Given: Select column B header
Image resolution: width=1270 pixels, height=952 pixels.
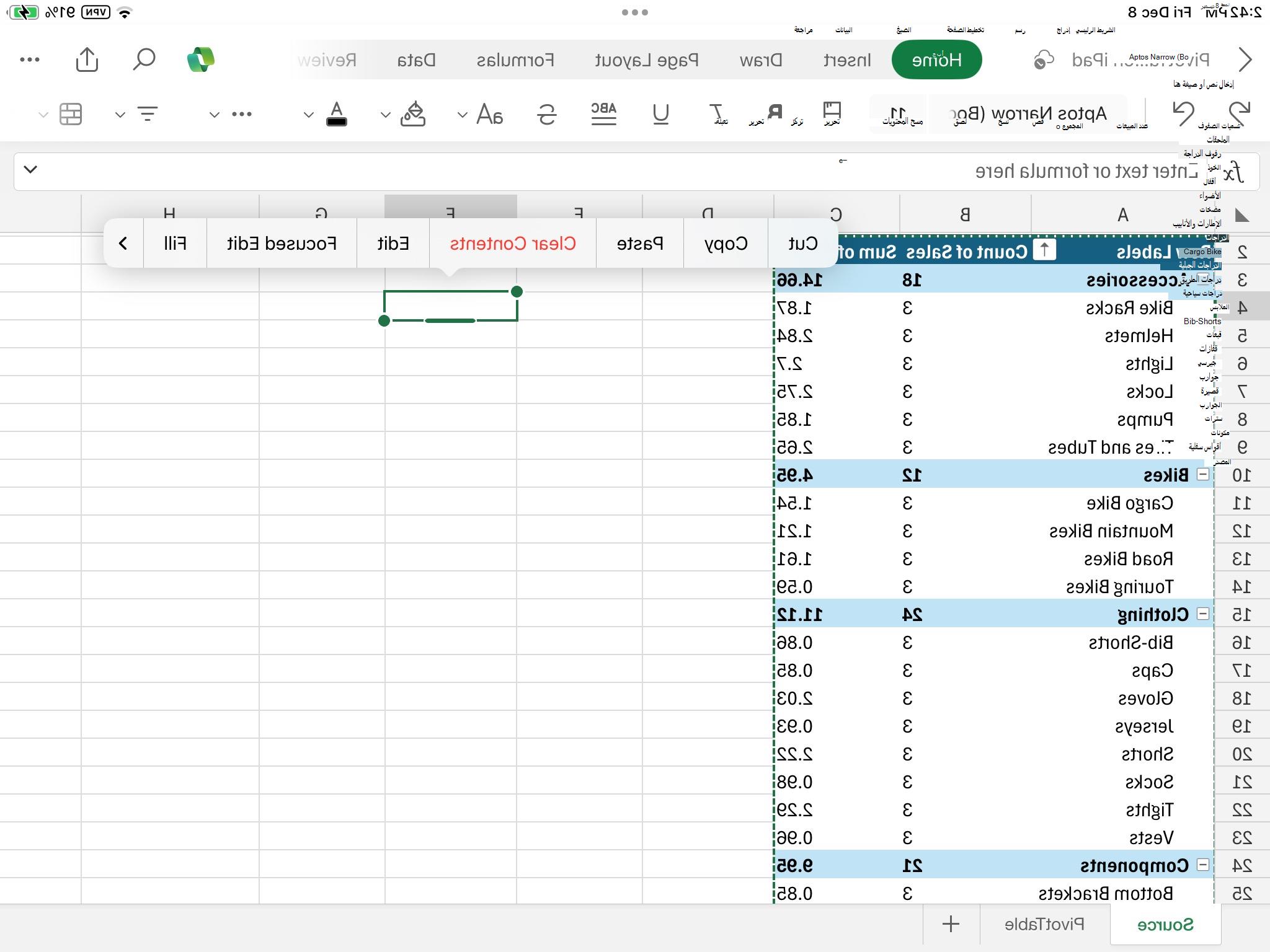Looking at the screenshot, I should (965, 214).
